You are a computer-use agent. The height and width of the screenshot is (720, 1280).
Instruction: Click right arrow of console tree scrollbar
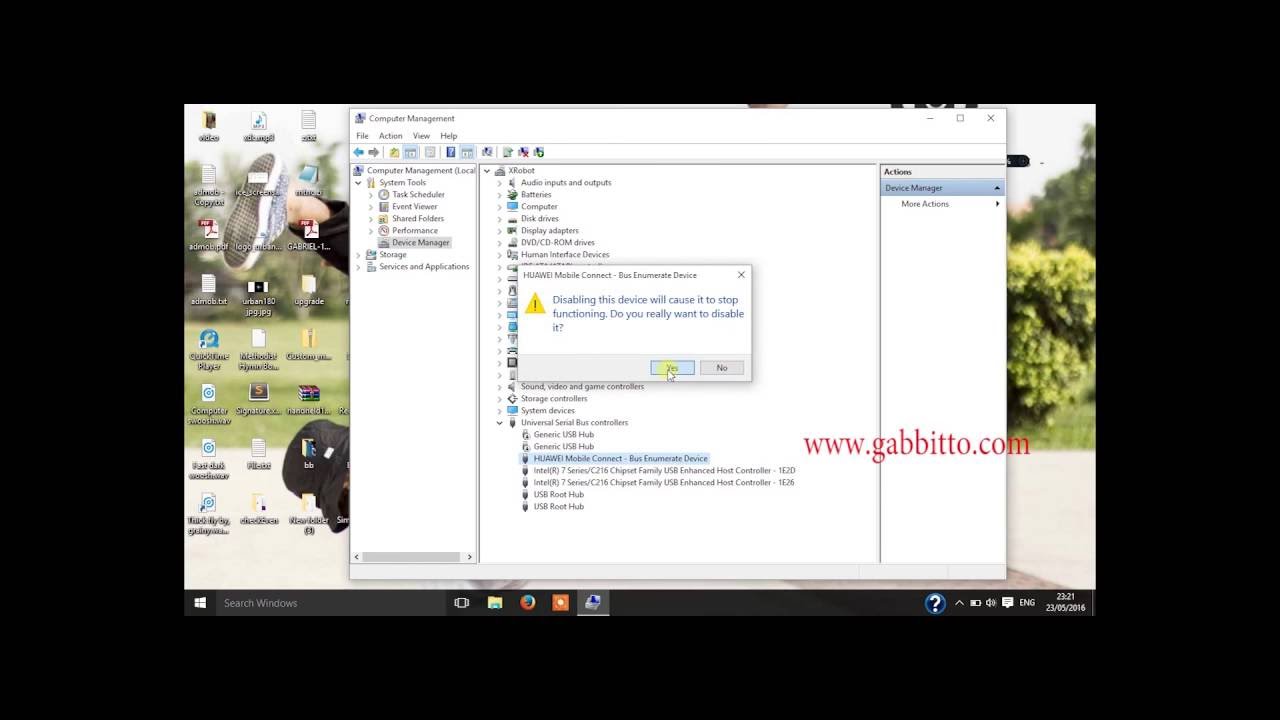tap(470, 557)
